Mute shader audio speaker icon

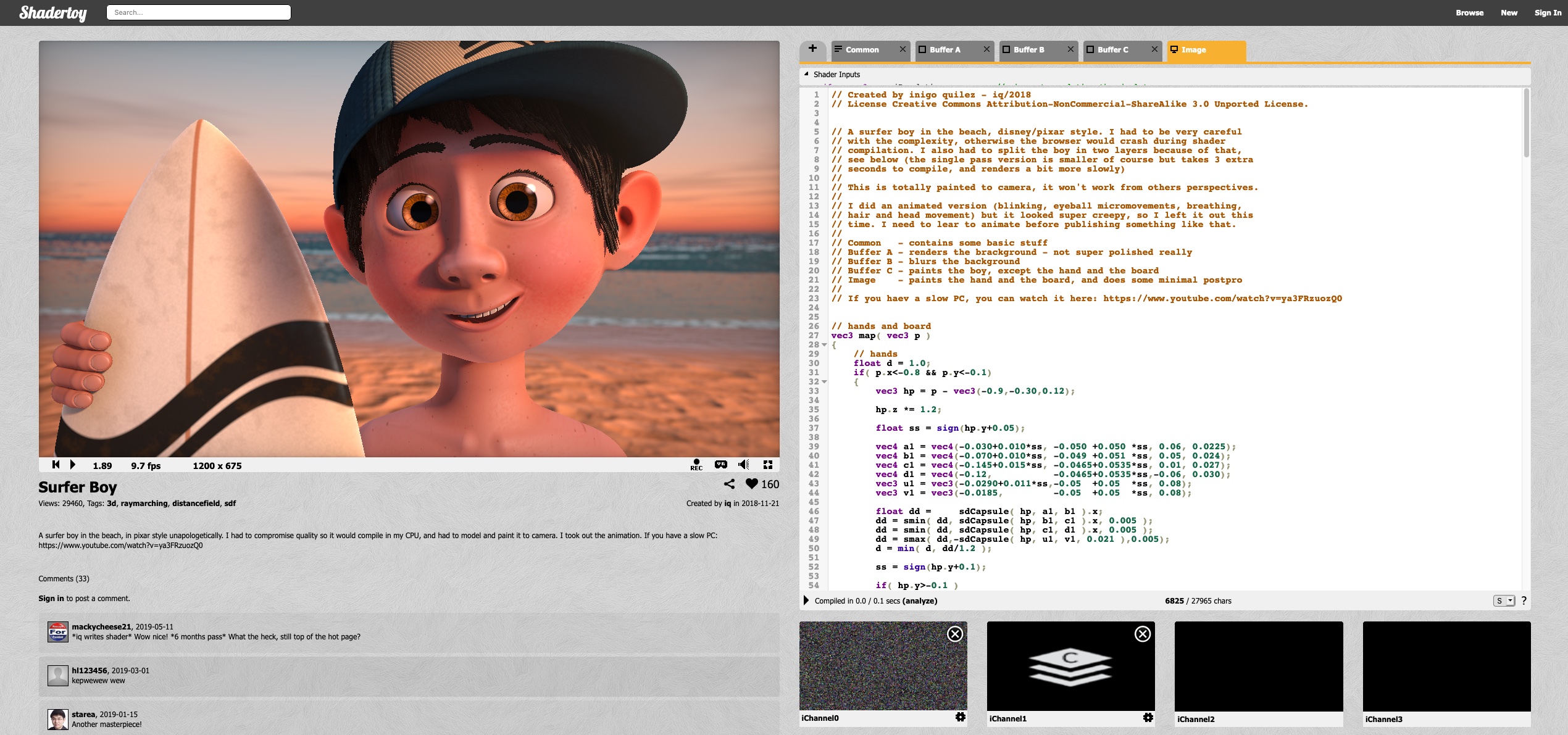[744, 465]
